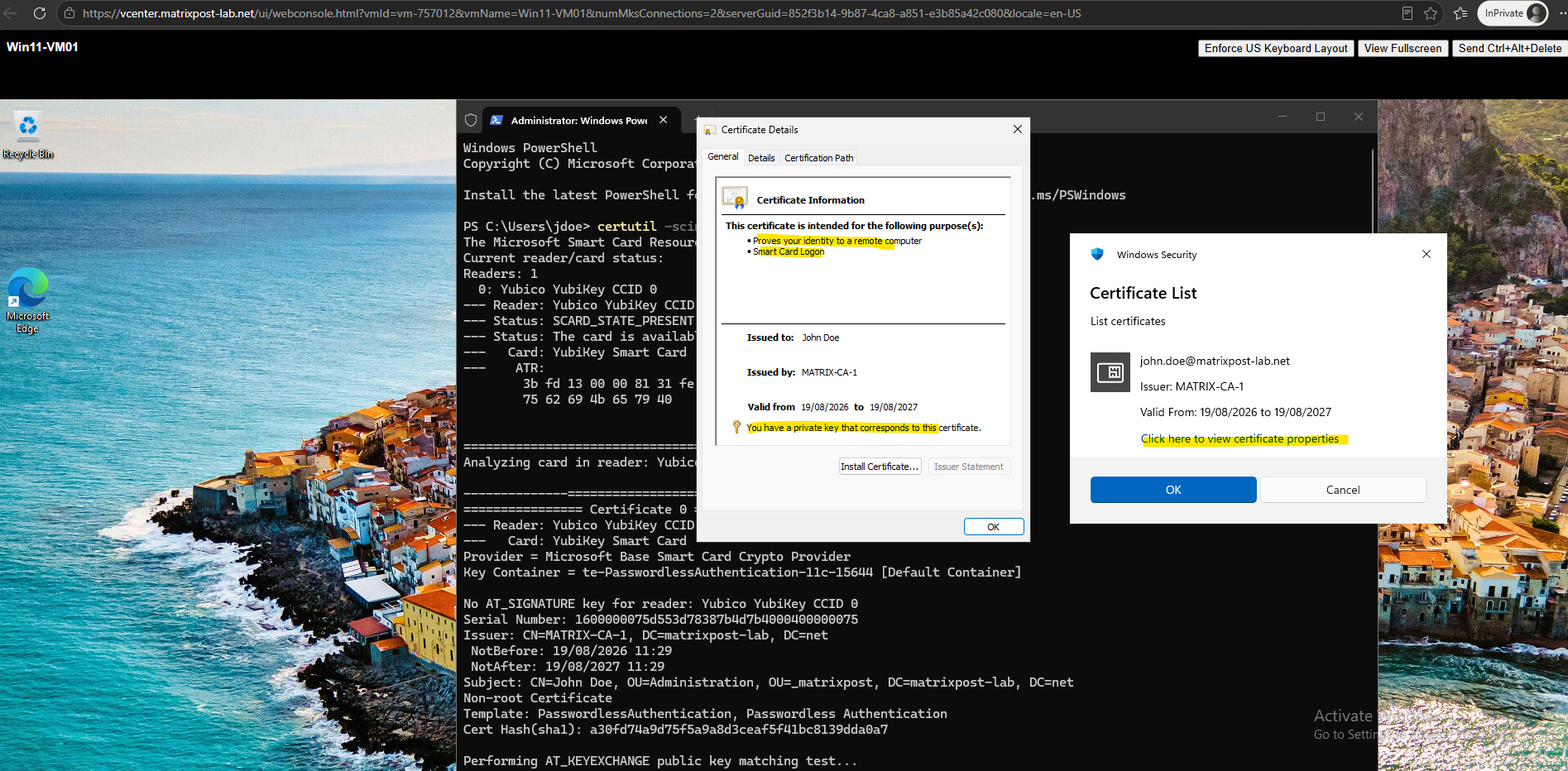The image size is (1568, 771).
Task: Switch to the General tab
Action: pos(723,156)
